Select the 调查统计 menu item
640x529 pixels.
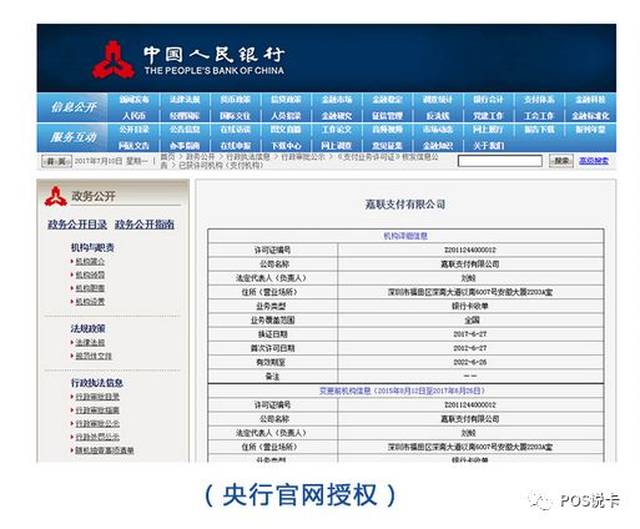(438, 100)
